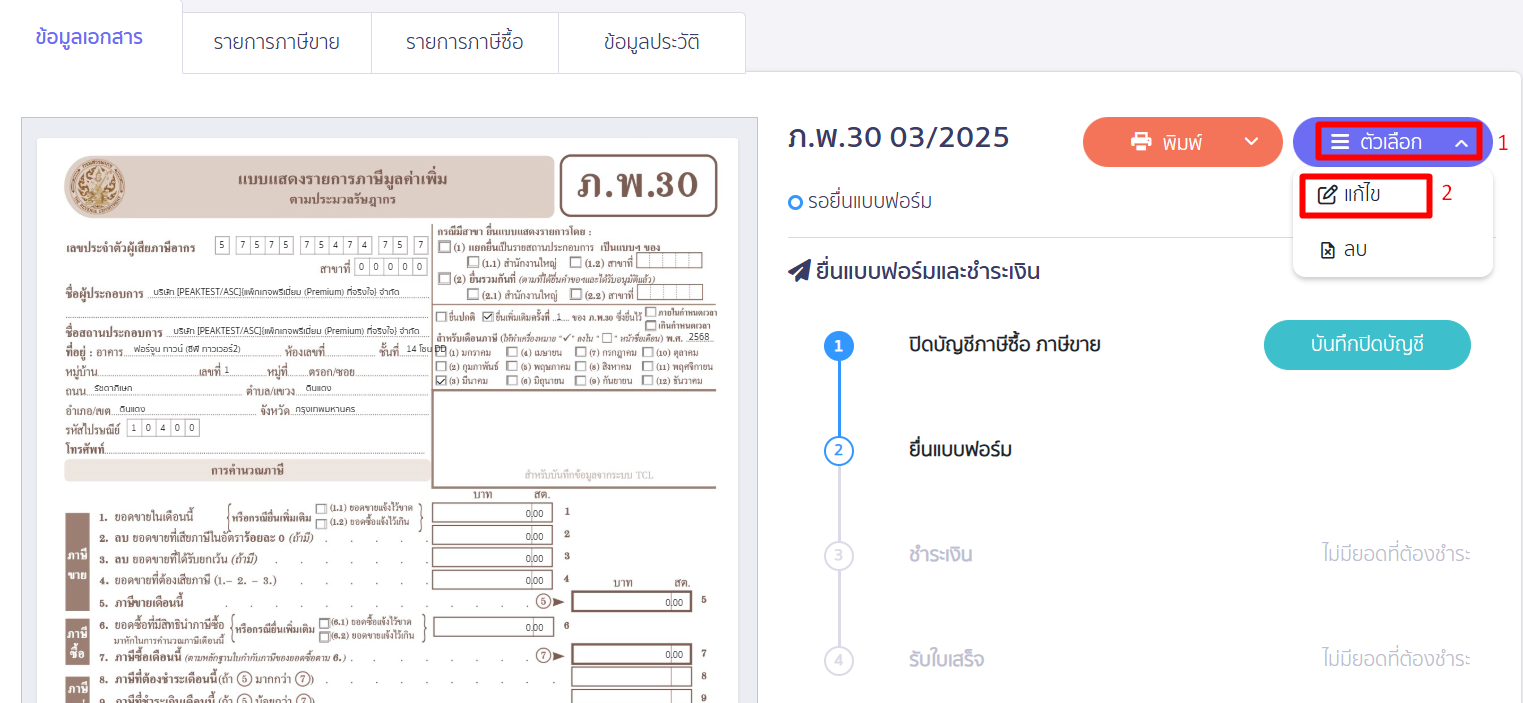The width and height of the screenshot is (1523, 703).
Task: Click the แบบแสดงรายการภาษีมูลค่าเพิ่ม form title
Action: [x=343, y=179]
